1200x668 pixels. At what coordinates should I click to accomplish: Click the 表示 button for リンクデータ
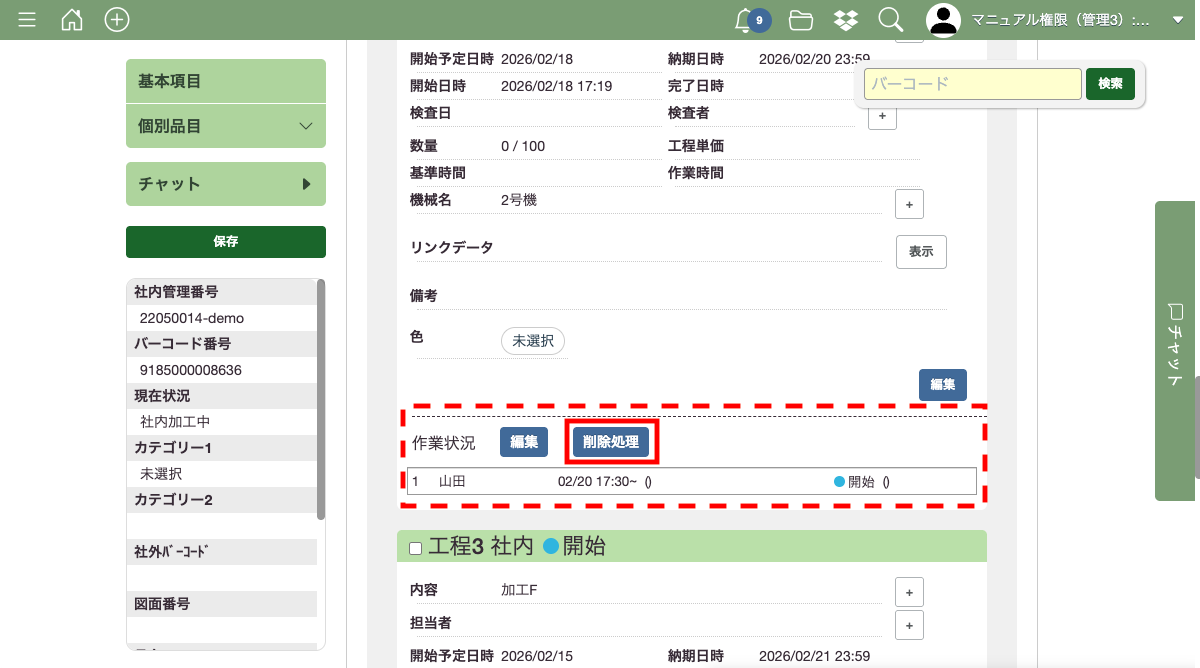click(920, 252)
